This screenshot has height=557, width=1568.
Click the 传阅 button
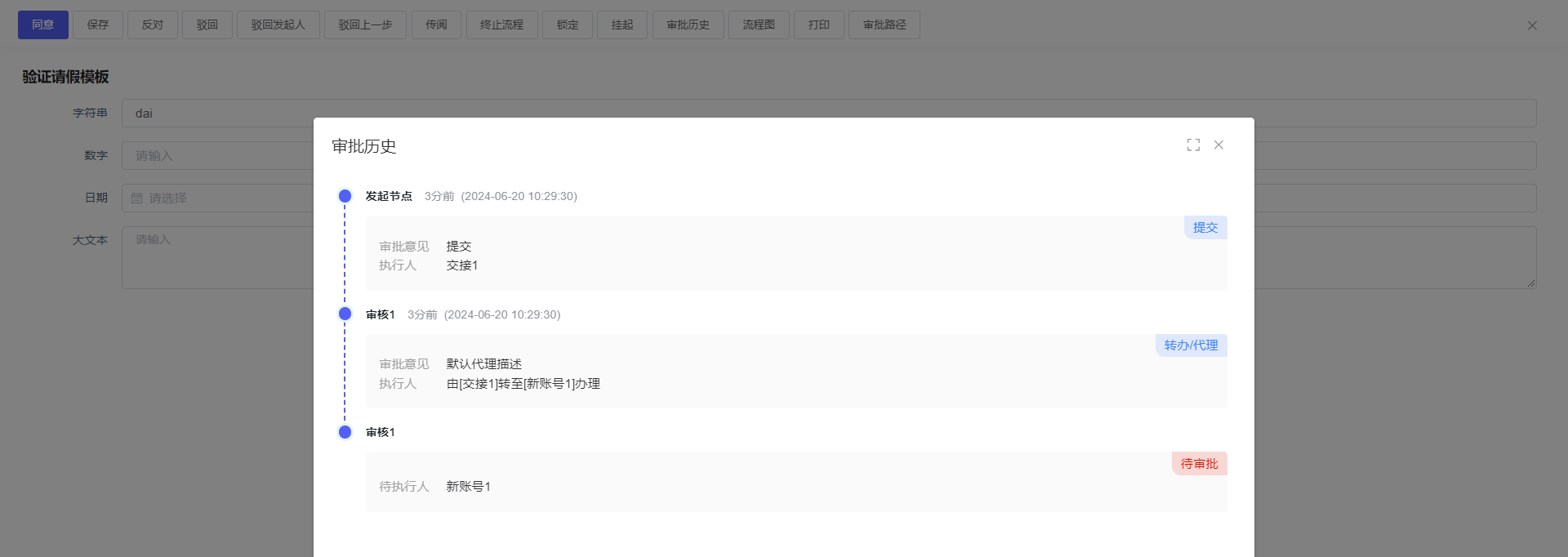(x=436, y=25)
